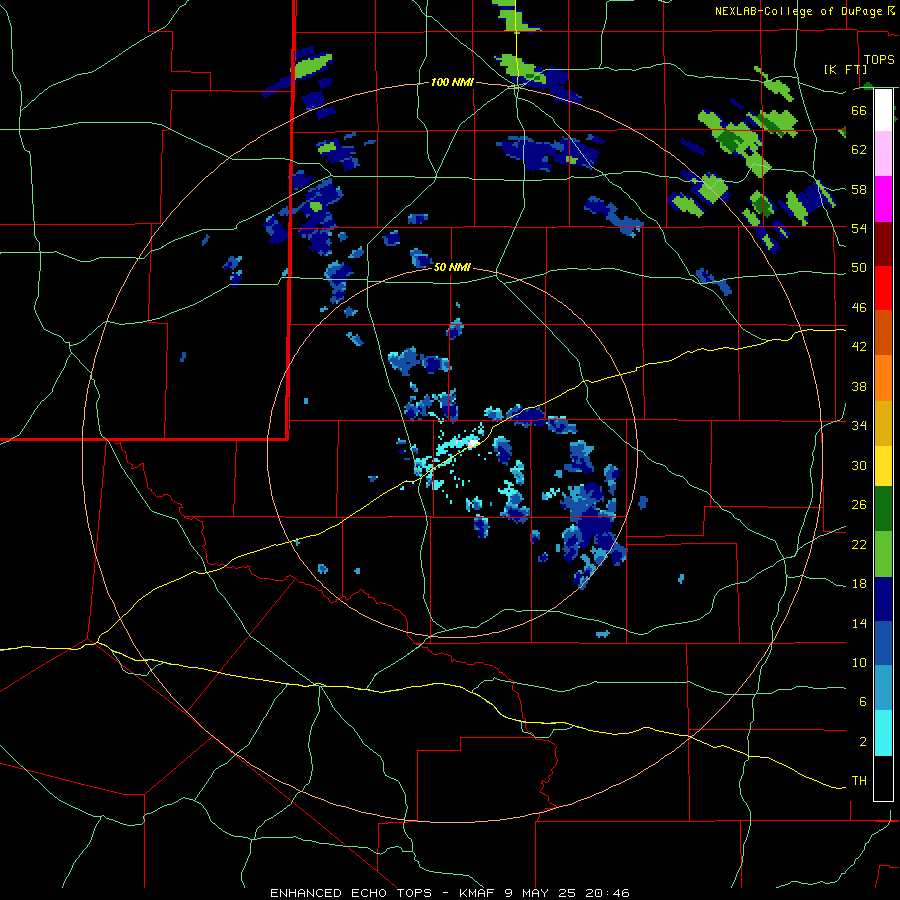The image size is (900, 900).
Task: Click the 50 value on the legend scale
Action: 859,268
